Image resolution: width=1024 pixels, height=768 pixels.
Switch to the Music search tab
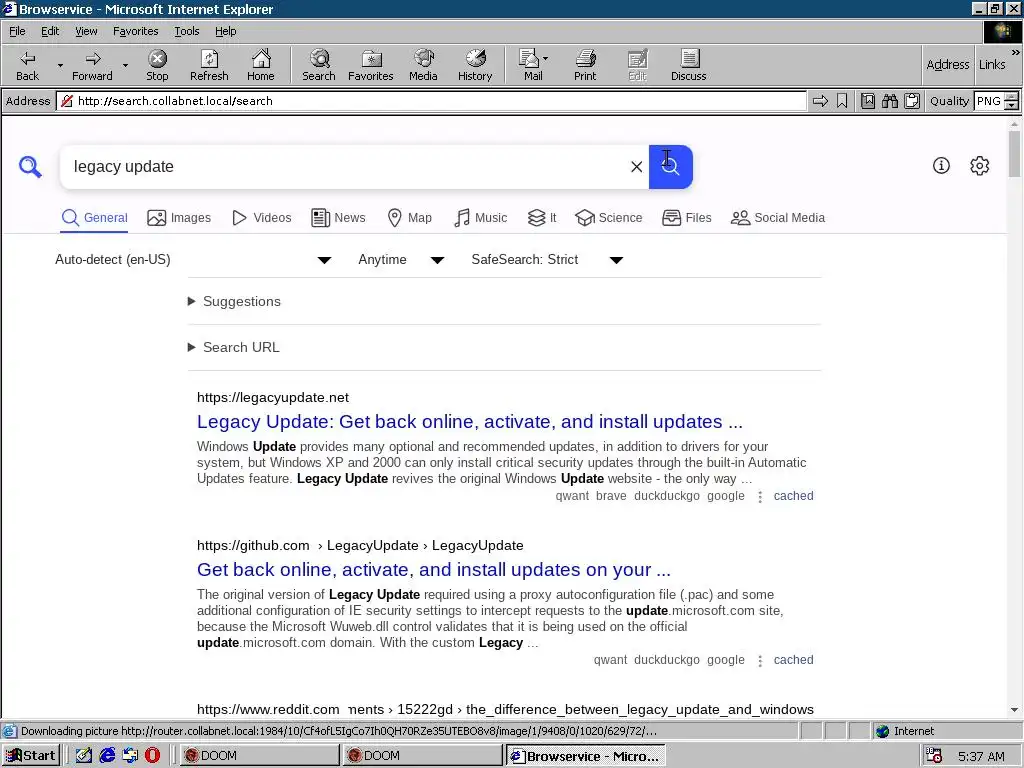(481, 217)
